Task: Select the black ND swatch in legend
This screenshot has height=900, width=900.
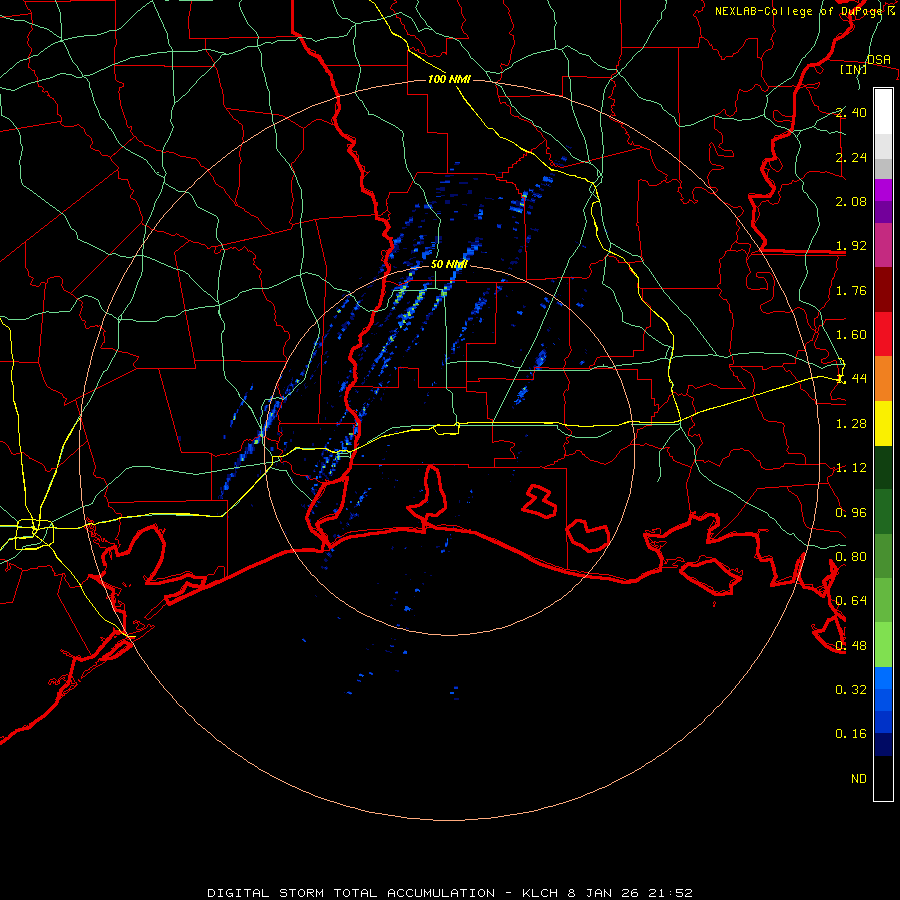Action: (883, 778)
